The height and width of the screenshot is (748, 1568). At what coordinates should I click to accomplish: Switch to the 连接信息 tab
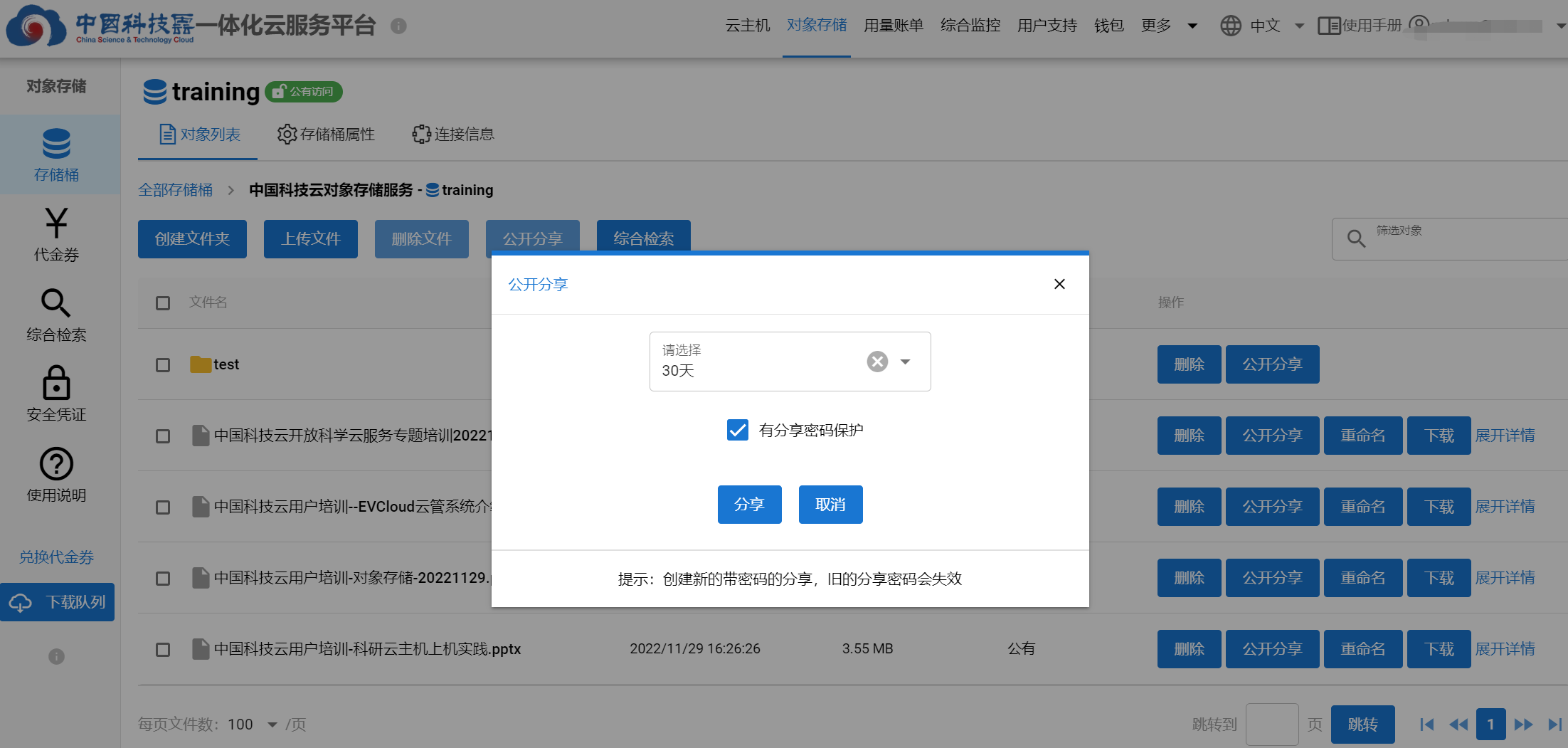pos(453,135)
